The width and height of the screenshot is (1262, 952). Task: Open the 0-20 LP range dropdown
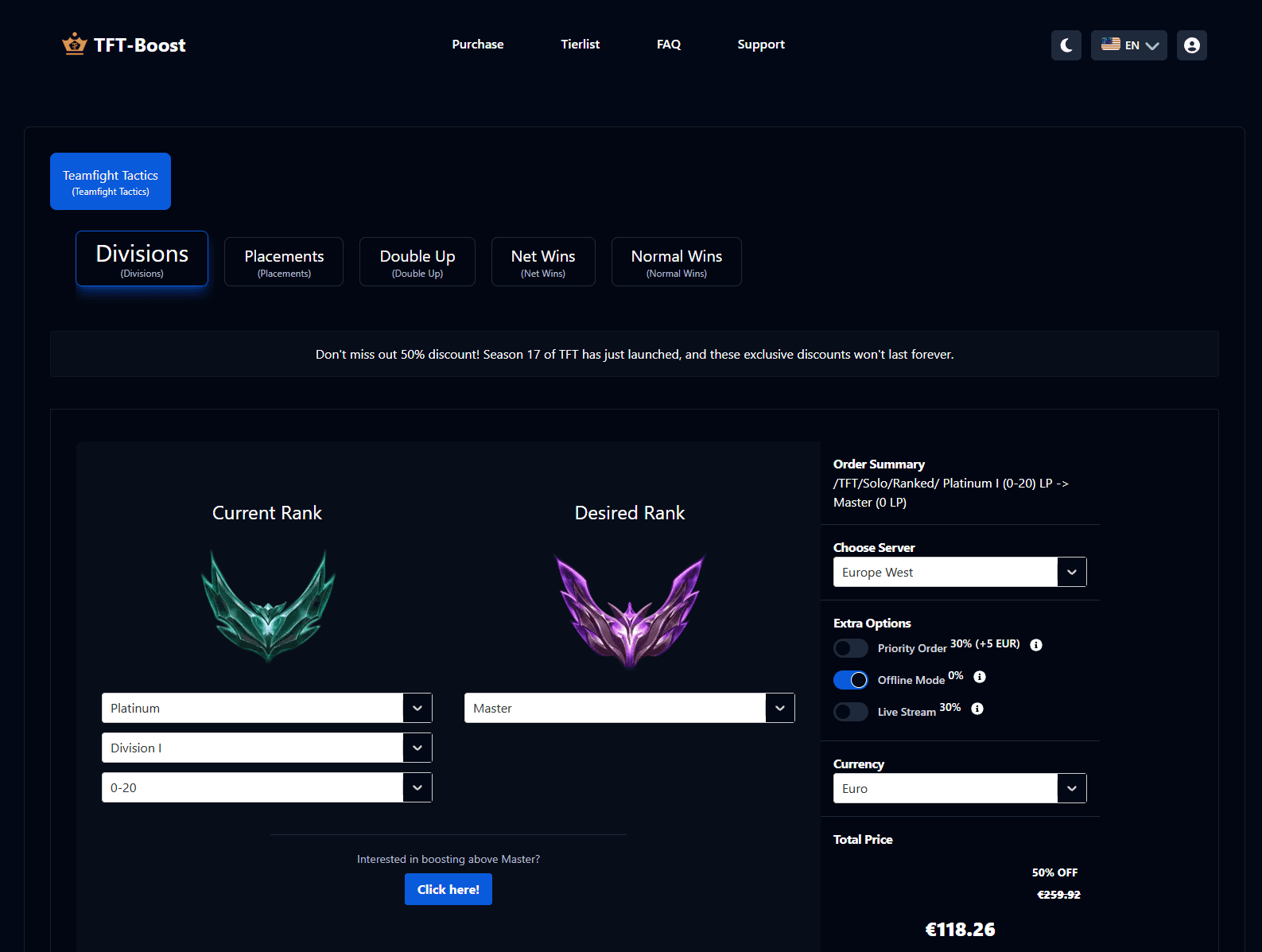point(267,787)
